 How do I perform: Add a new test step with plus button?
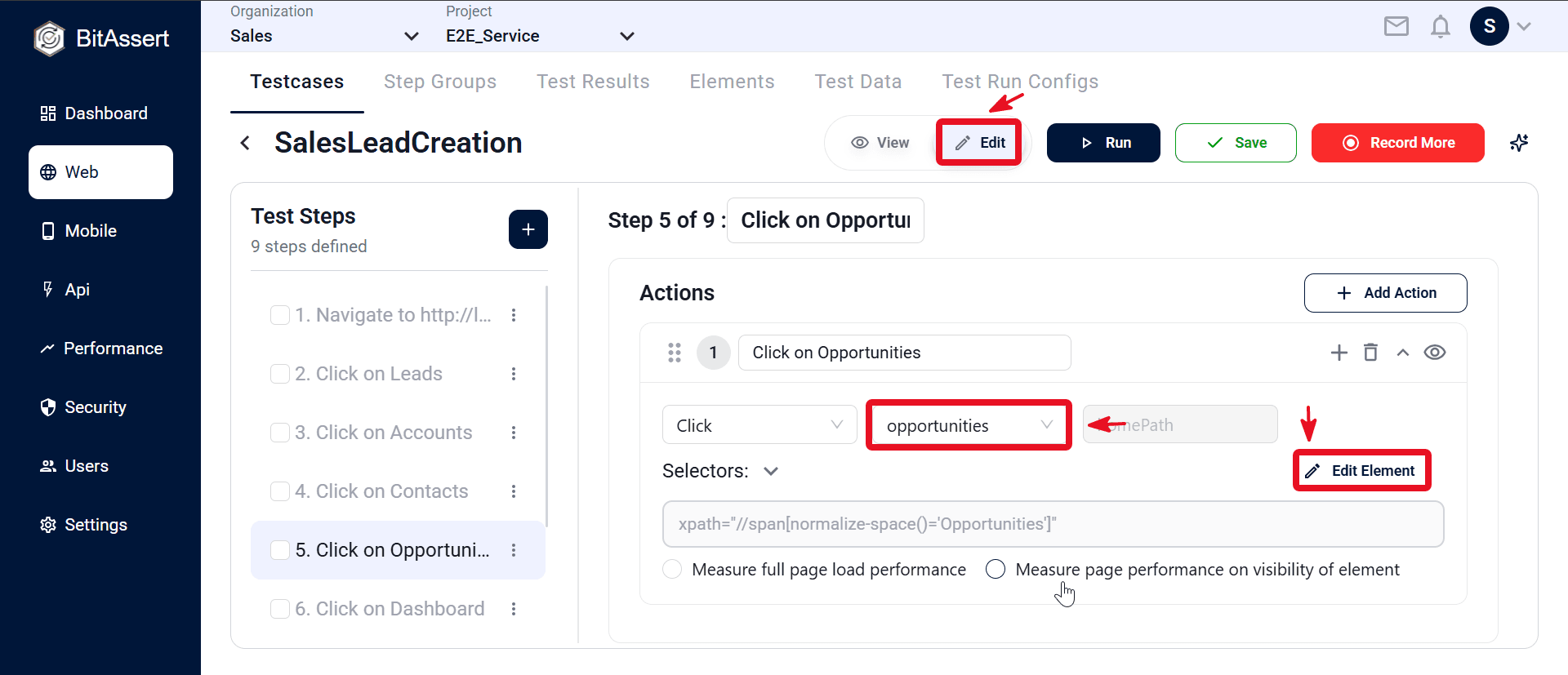[528, 229]
